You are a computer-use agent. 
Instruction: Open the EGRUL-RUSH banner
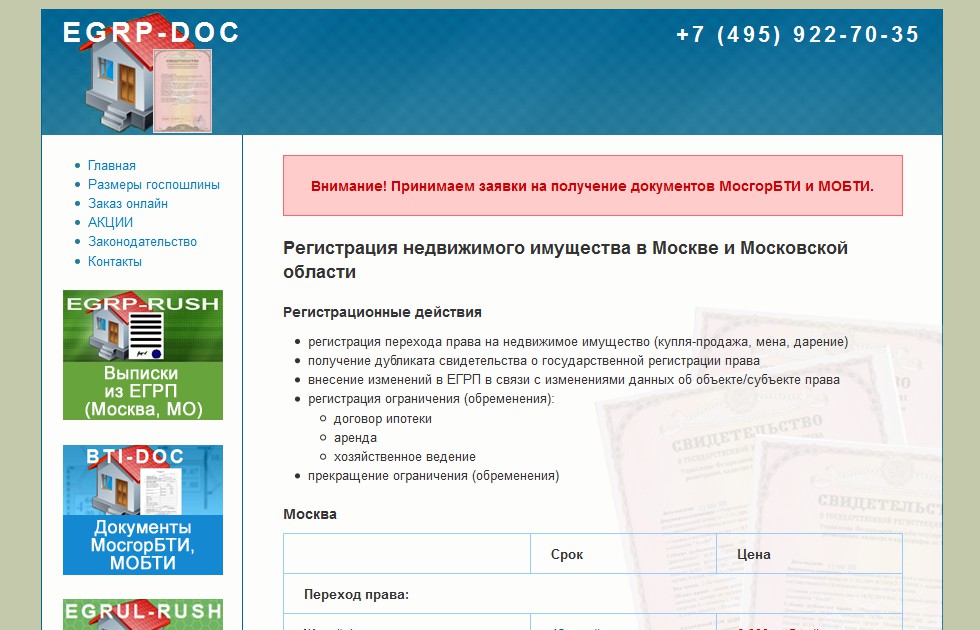click(142, 614)
